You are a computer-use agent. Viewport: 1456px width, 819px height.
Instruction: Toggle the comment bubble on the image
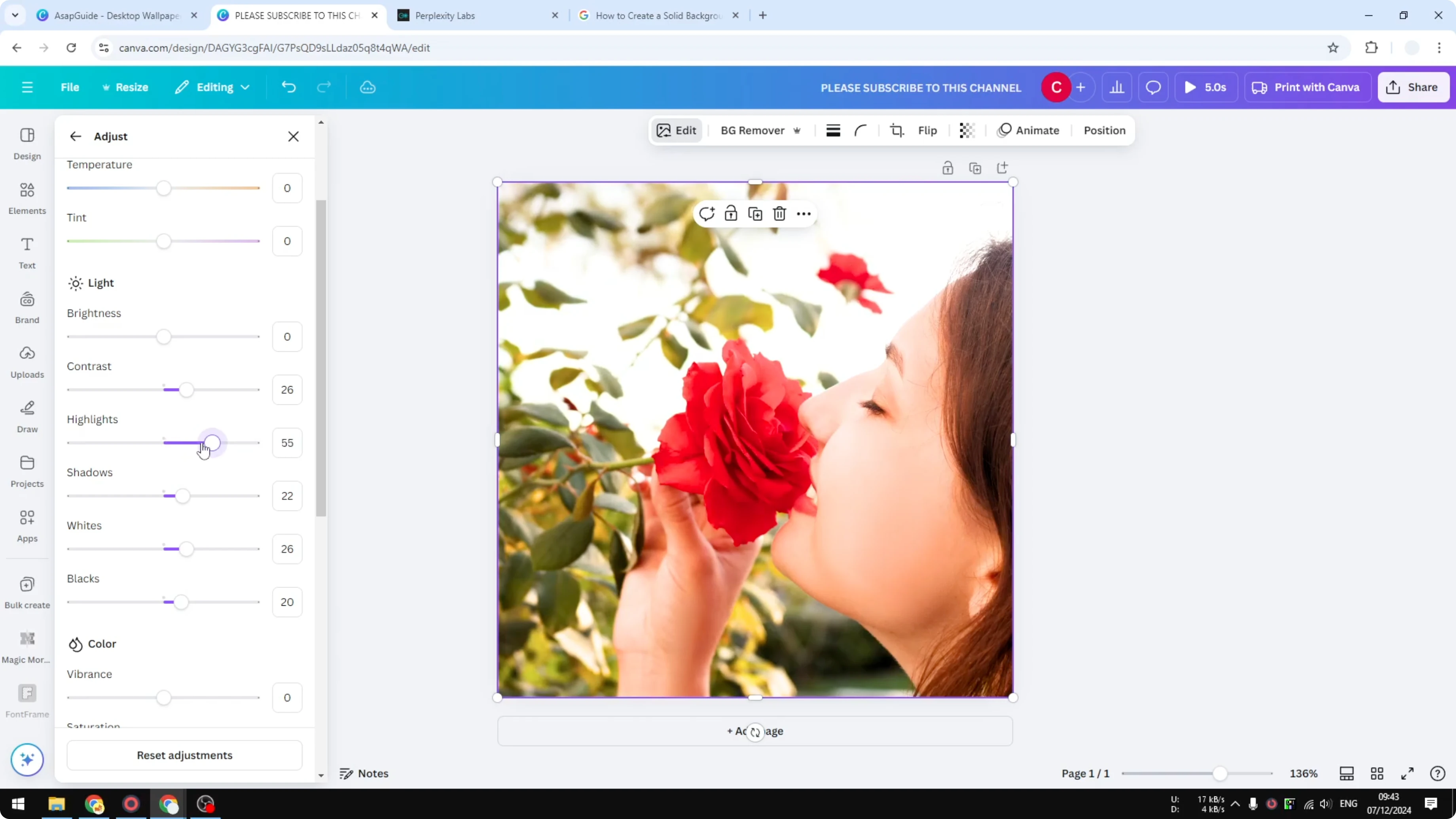click(707, 214)
